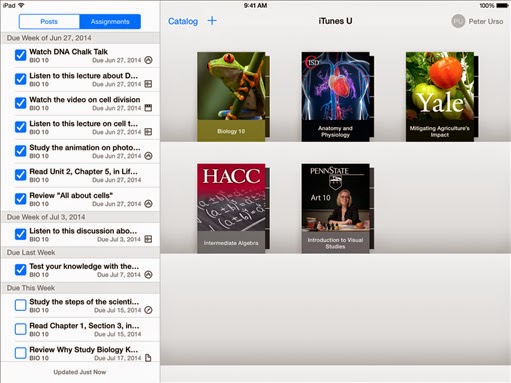Tap Due Week of Jun 27, 2014 header

80,38
